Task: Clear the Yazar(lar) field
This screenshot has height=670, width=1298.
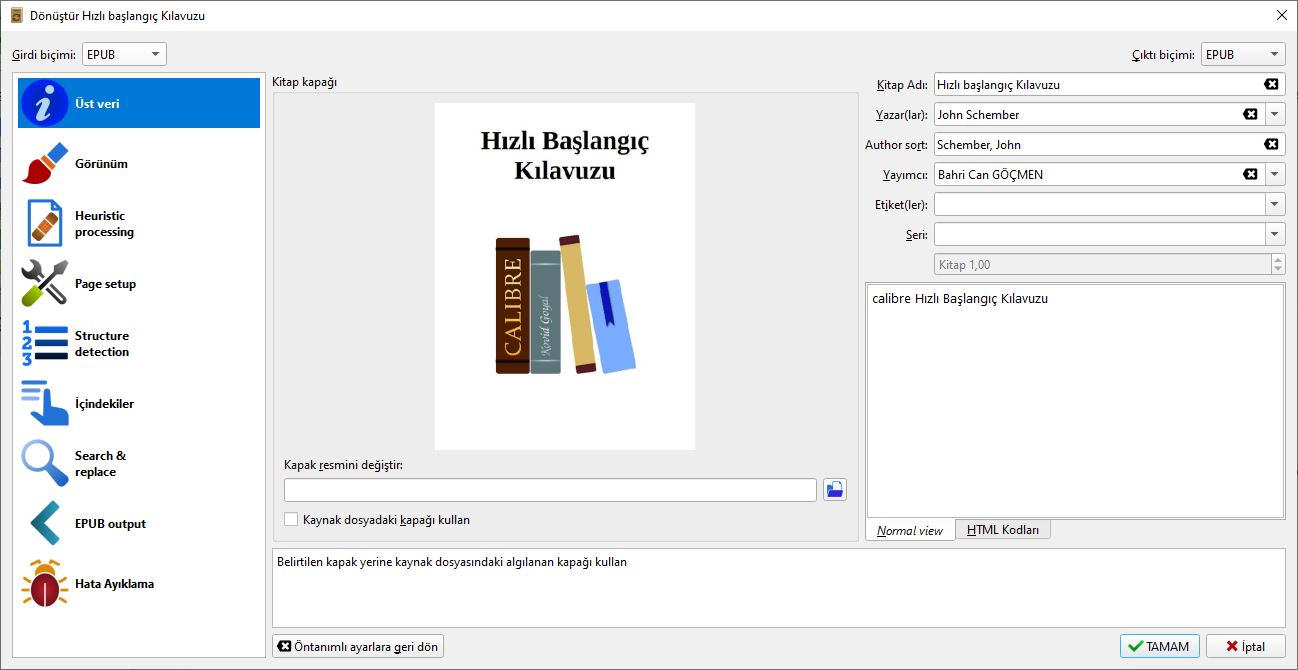Action: pyautogui.click(x=1250, y=115)
